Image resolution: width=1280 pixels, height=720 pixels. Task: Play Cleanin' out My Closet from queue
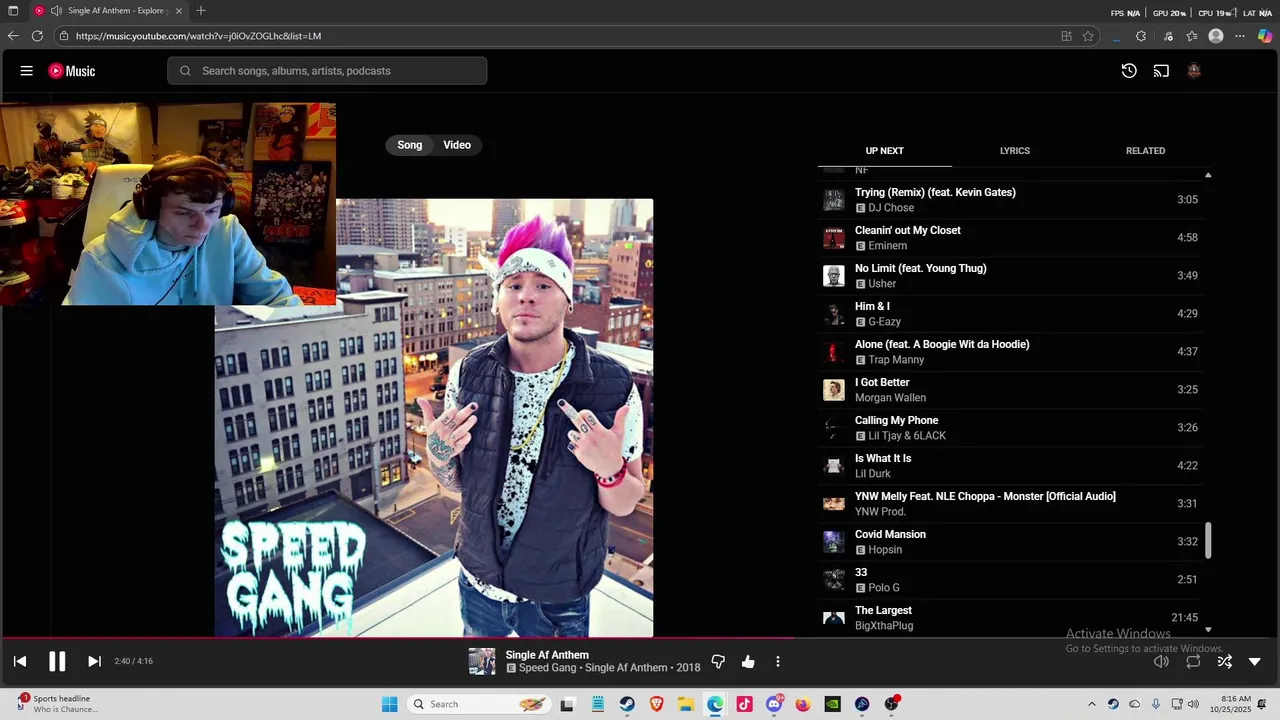[x=1010, y=238]
